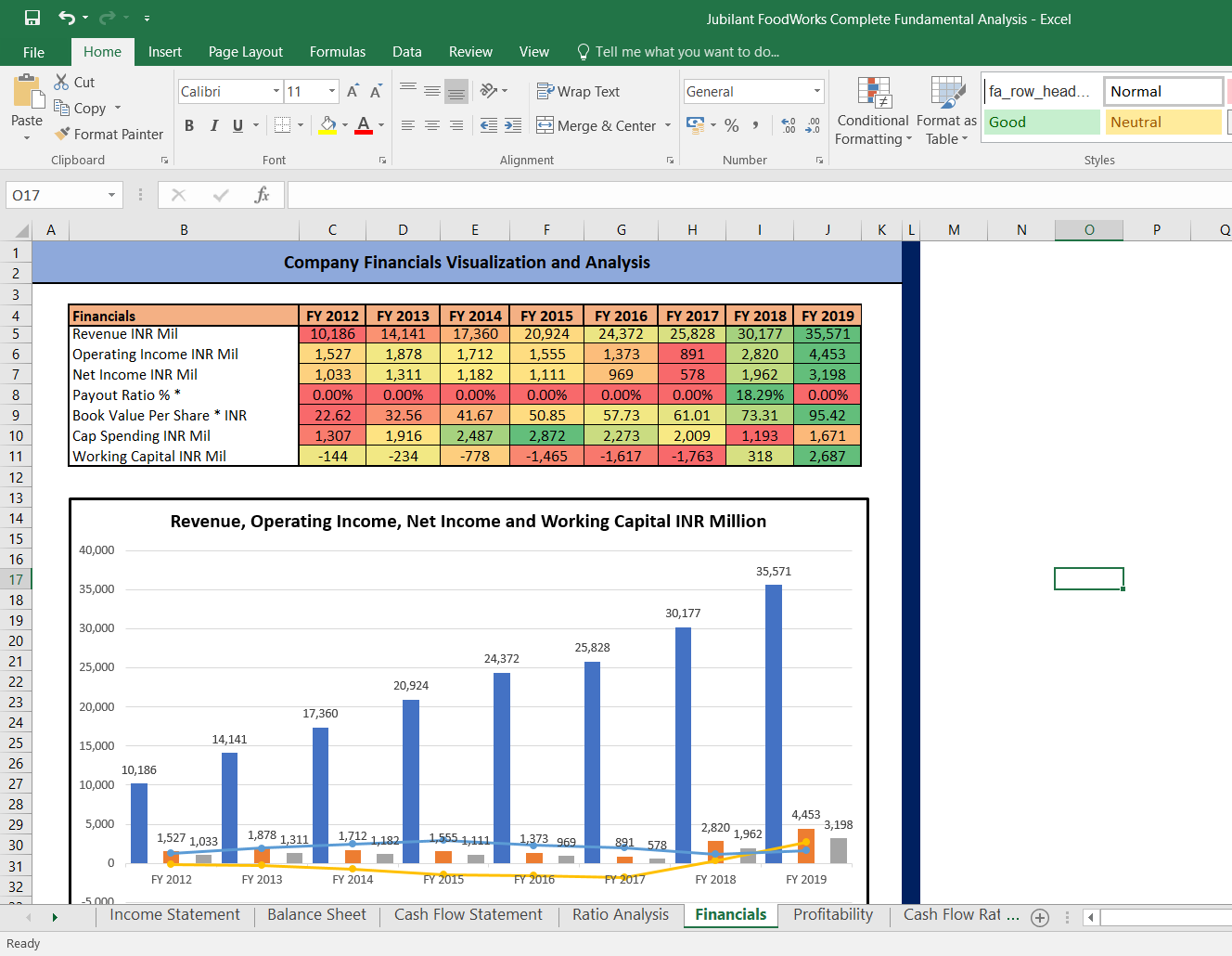This screenshot has width=1232, height=956.
Task: Open the File tab
Action: click(x=34, y=52)
